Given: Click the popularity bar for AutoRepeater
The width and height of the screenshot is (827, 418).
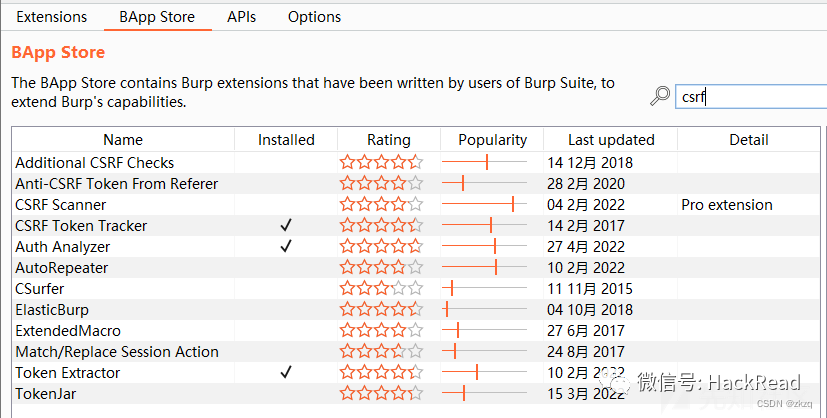Looking at the screenshot, I should [484, 268].
